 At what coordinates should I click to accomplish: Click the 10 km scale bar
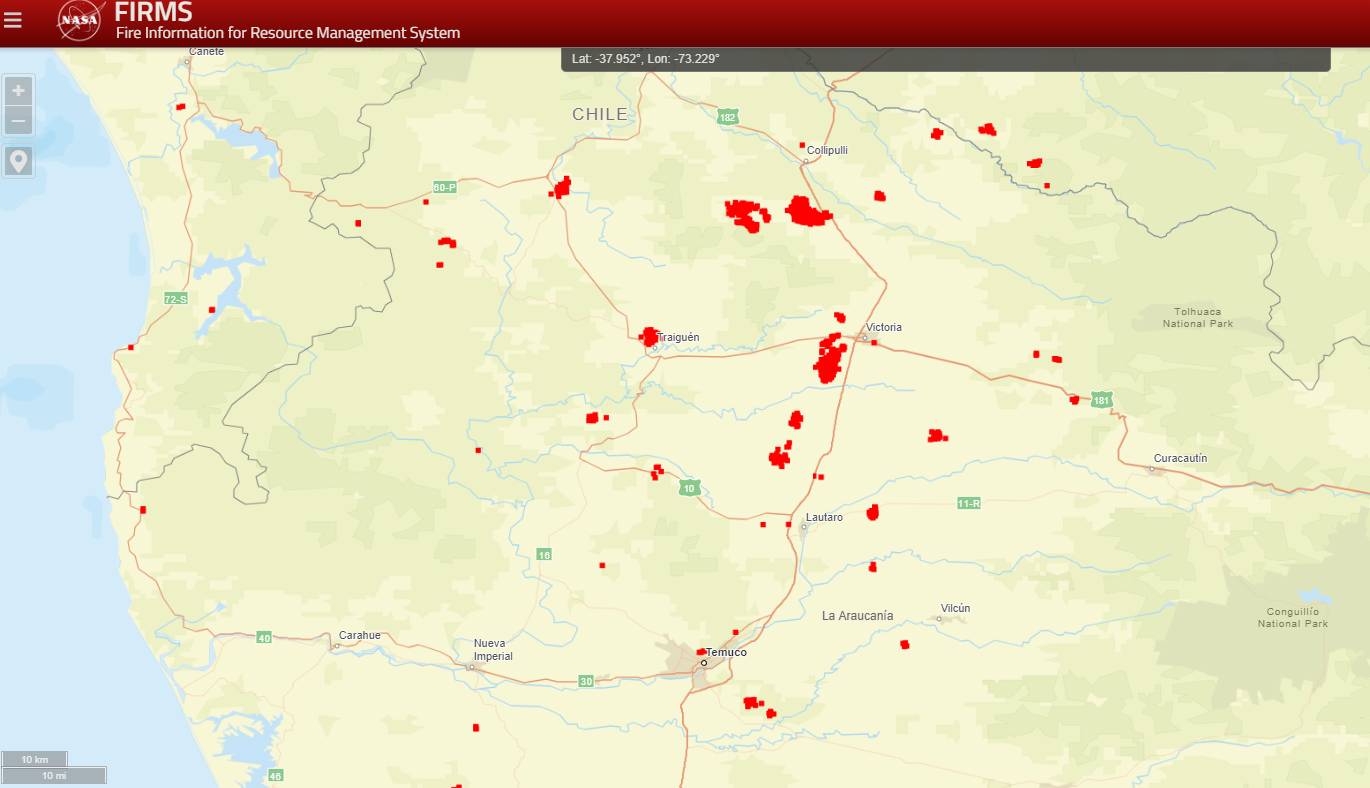pos(35,759)
